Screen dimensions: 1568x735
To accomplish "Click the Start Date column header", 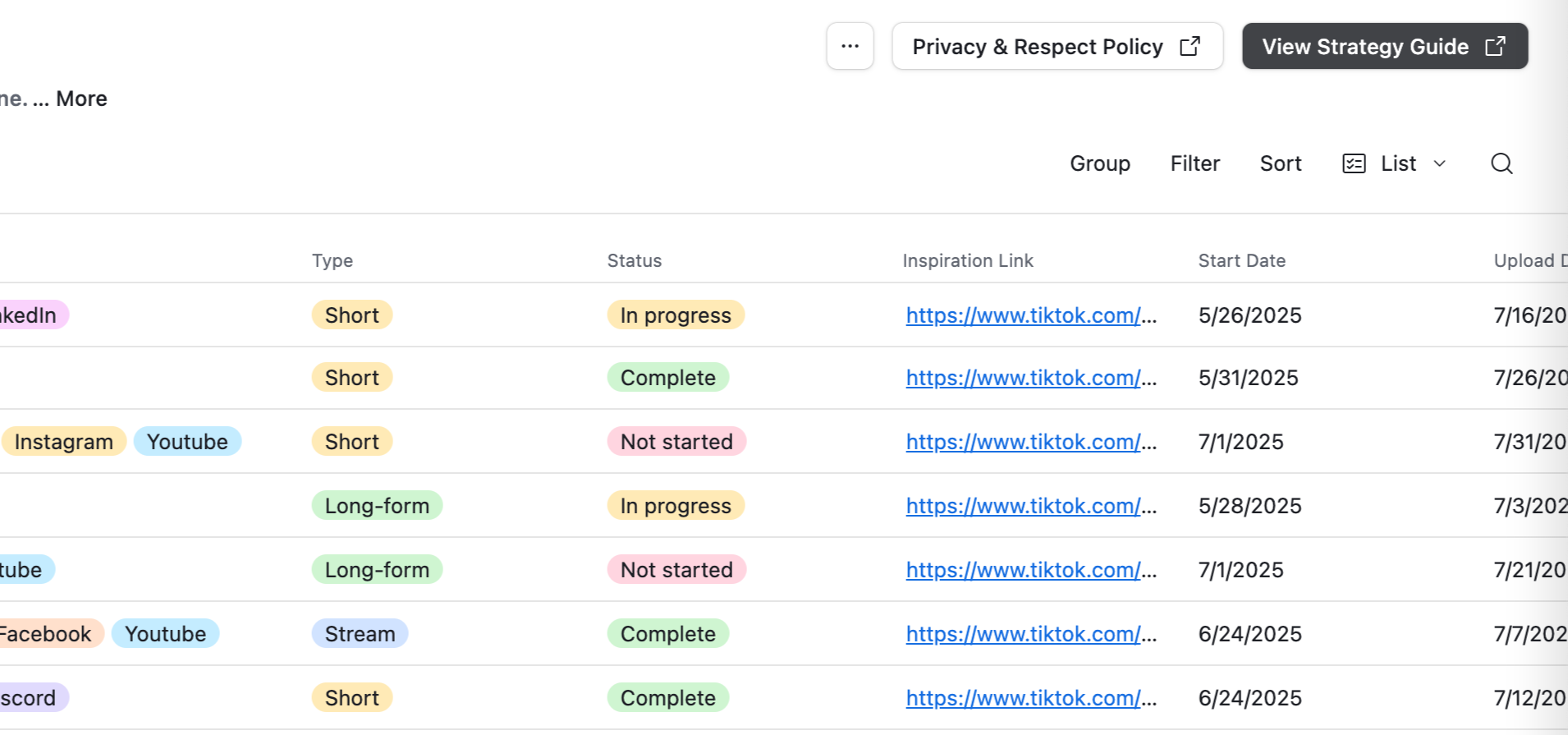I will coord(1241,260).
